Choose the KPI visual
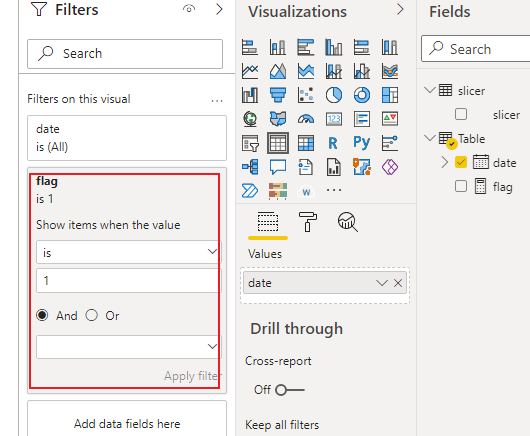The height and width of the screenshot is (436, 530). 390,119
